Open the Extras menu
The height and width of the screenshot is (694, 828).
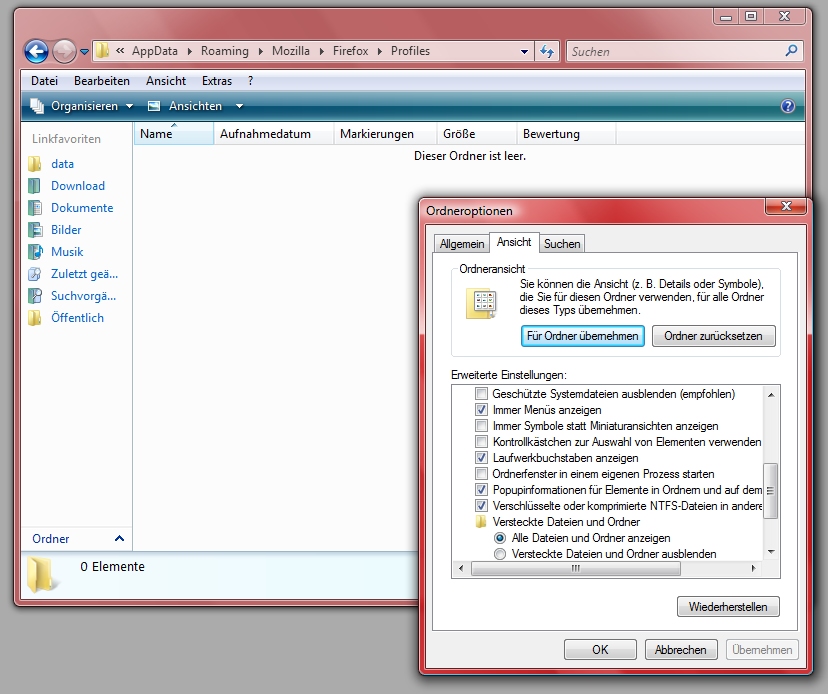pyautogui.click(x=217, y=81)
